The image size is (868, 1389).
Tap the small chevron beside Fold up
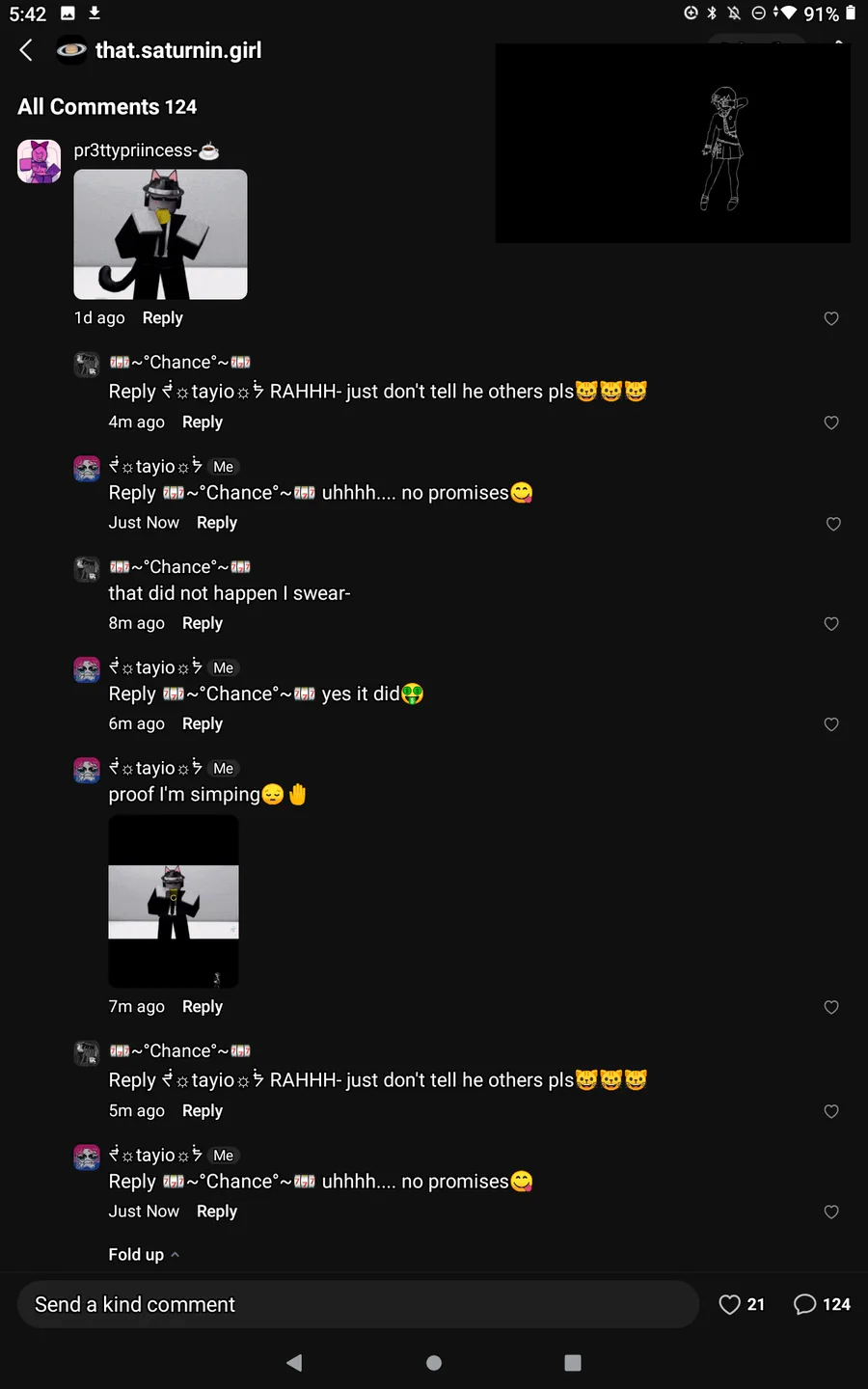(x=175, y=1255)
